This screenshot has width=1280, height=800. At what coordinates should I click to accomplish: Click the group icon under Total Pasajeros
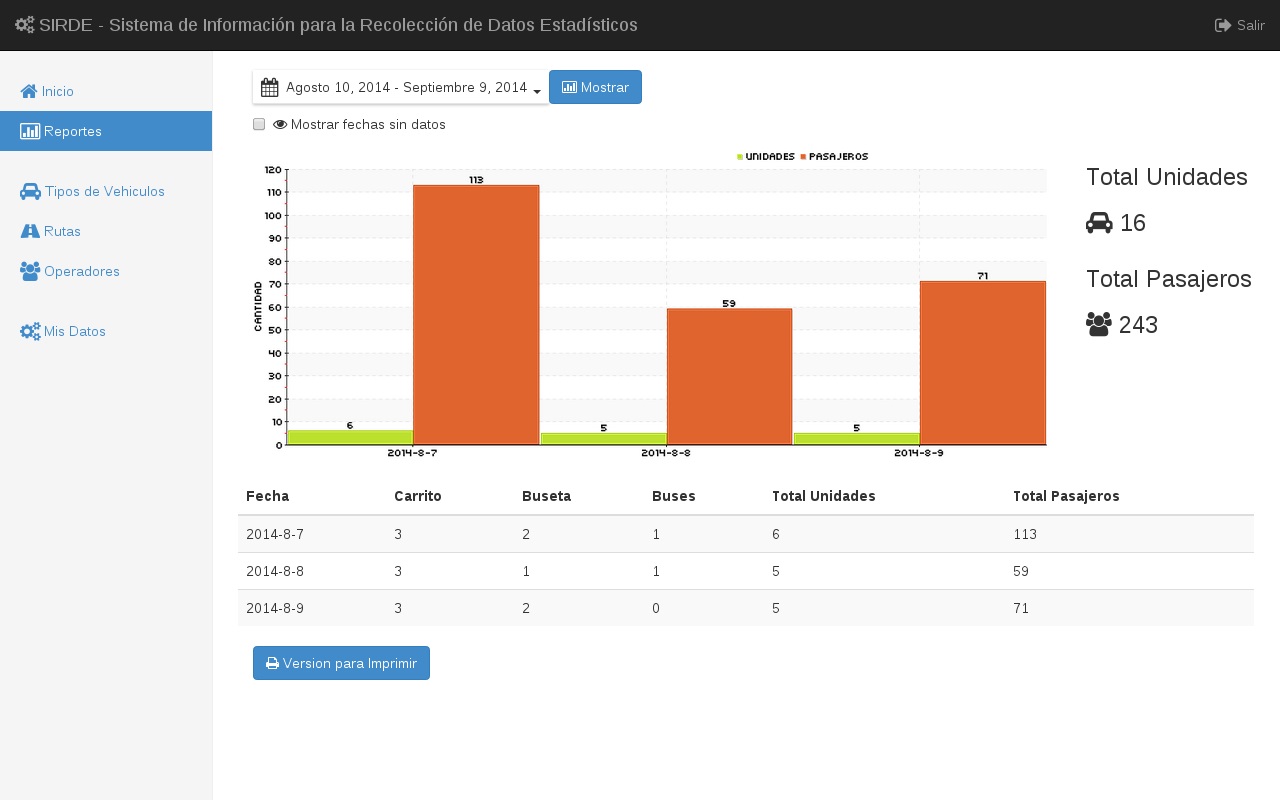pyautogui.click(x=1099, y=325)
